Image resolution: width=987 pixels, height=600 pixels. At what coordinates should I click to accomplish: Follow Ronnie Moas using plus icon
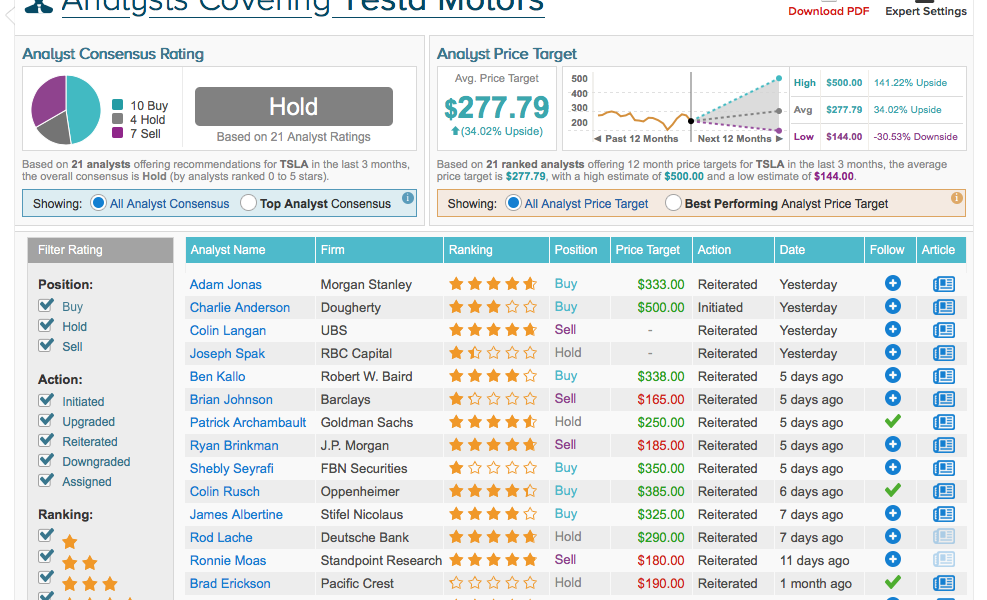pos(893,560)
